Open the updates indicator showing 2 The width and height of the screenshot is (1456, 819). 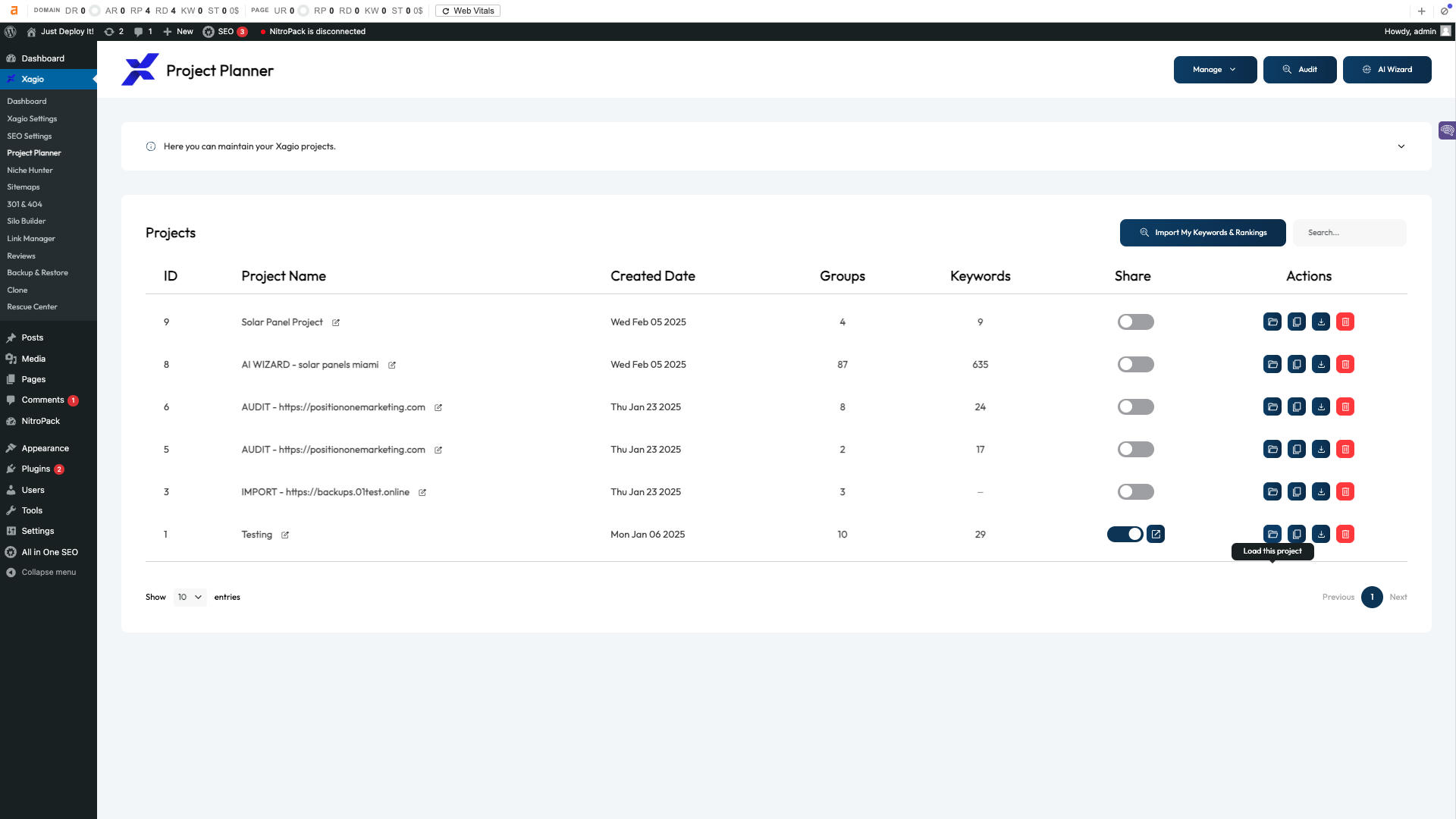click(114, 32)
